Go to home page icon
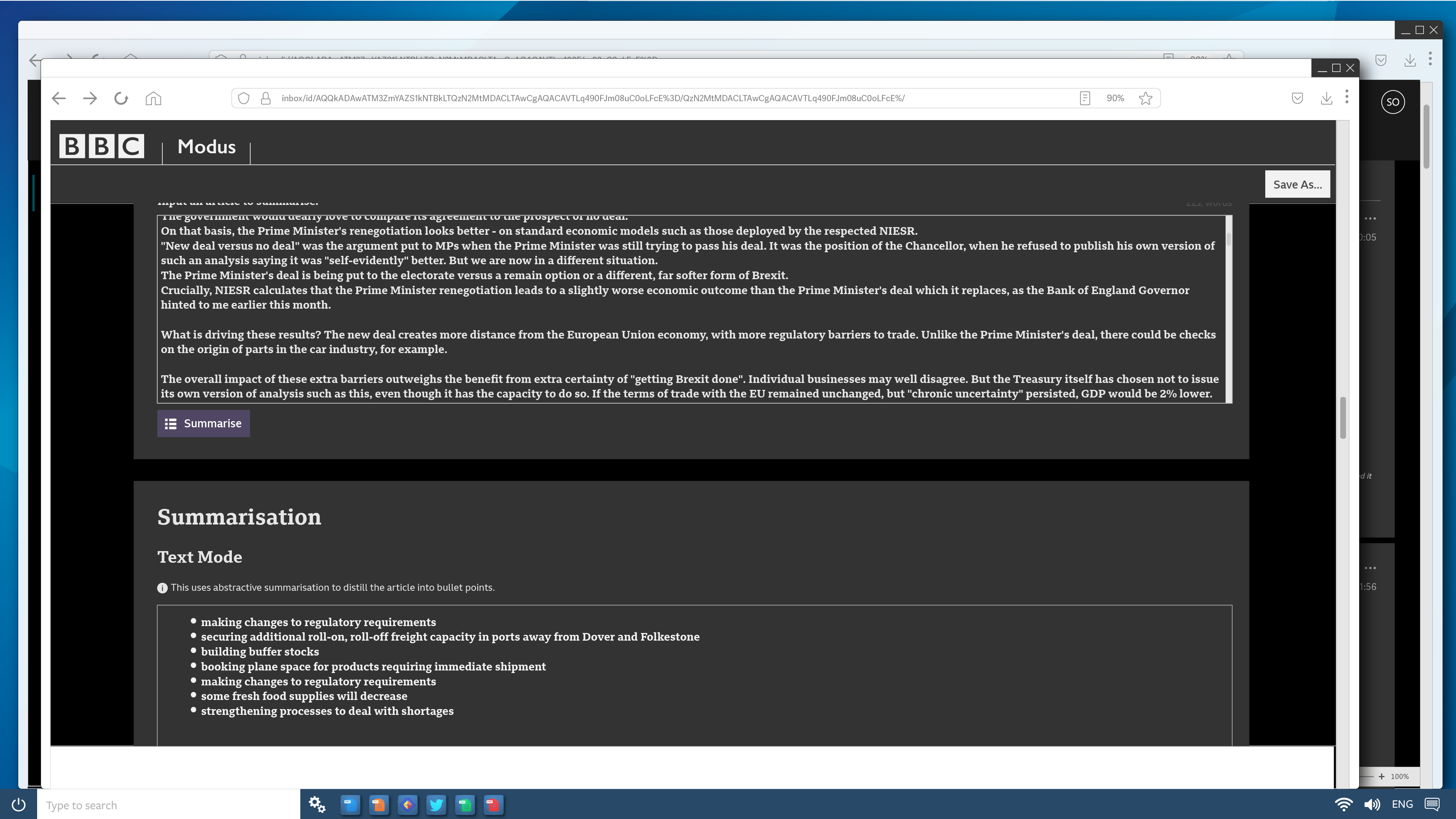The image size is (1456, 819). point(153,98)
